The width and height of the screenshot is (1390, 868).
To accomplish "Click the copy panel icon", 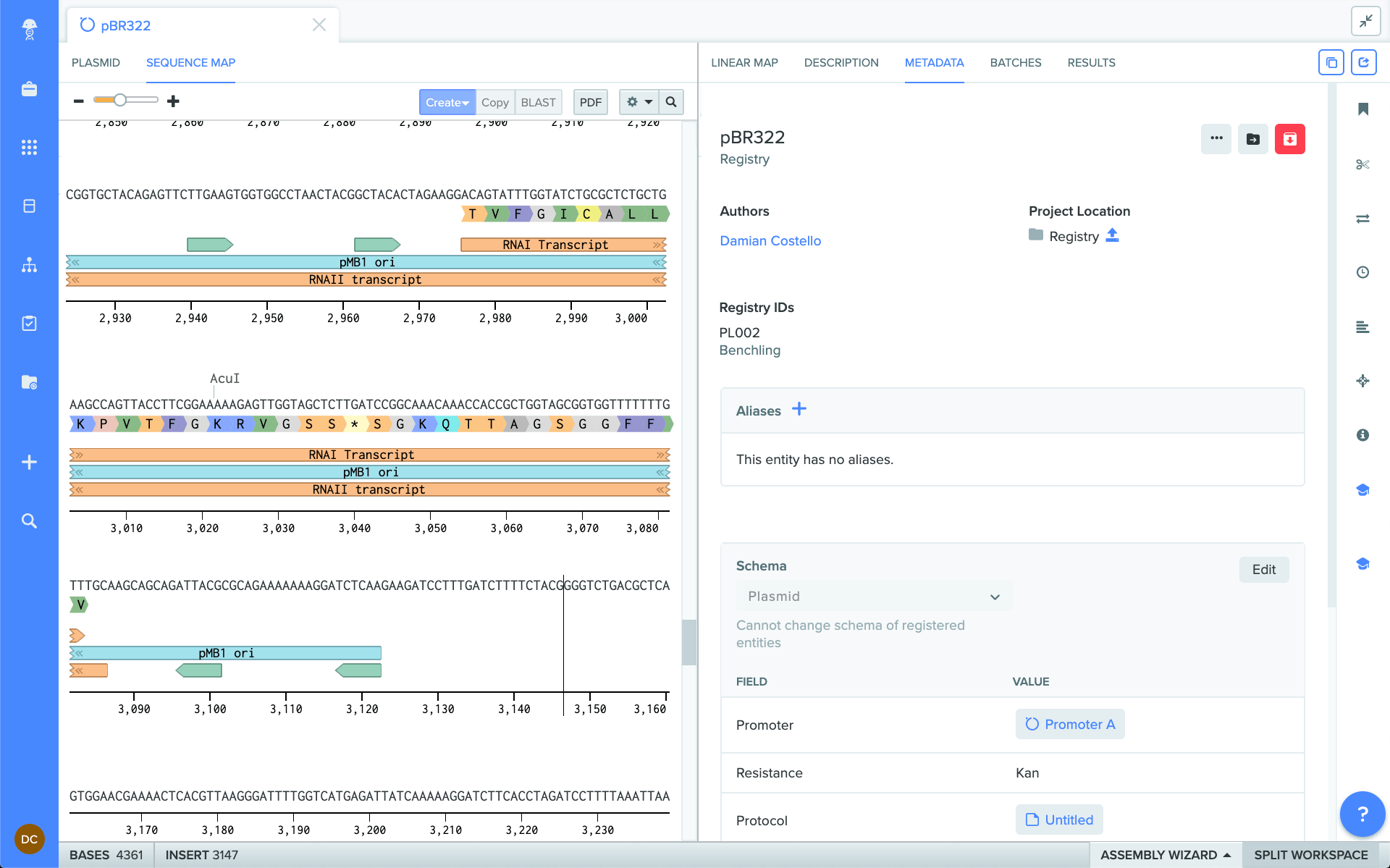I will tap(1331, 62).
